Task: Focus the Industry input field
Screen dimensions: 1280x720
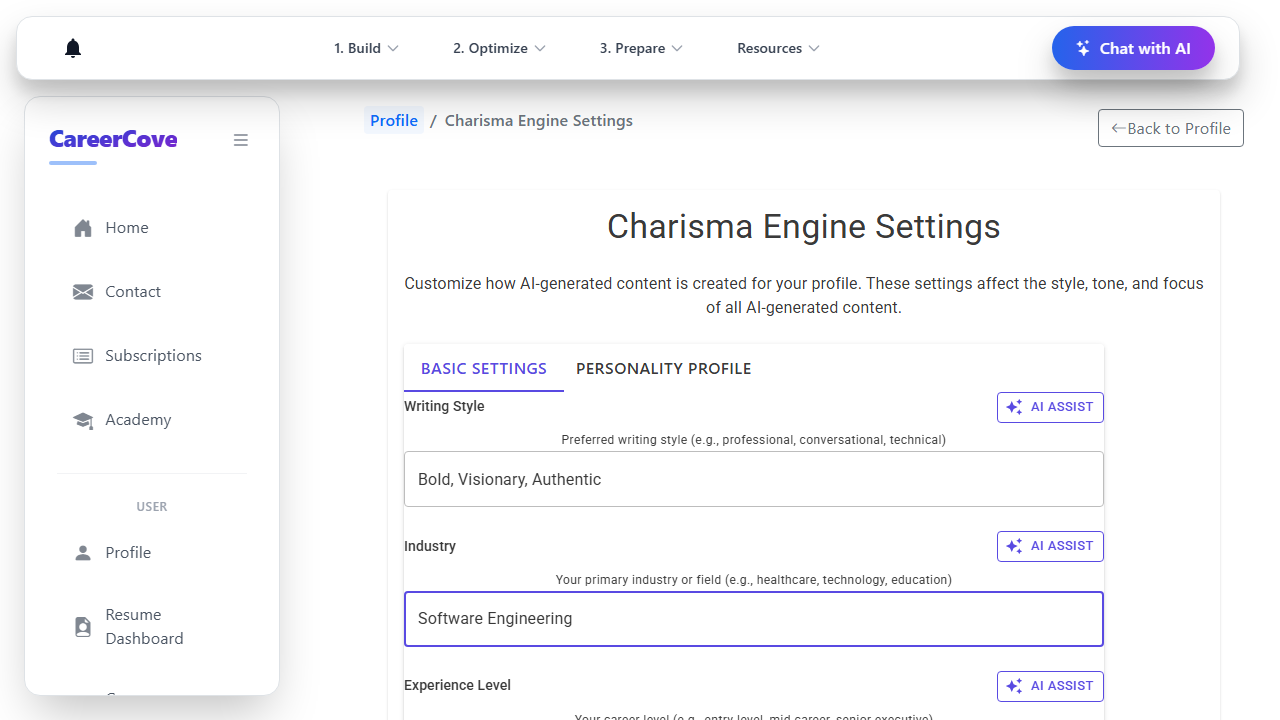Action: pos(754,619)
